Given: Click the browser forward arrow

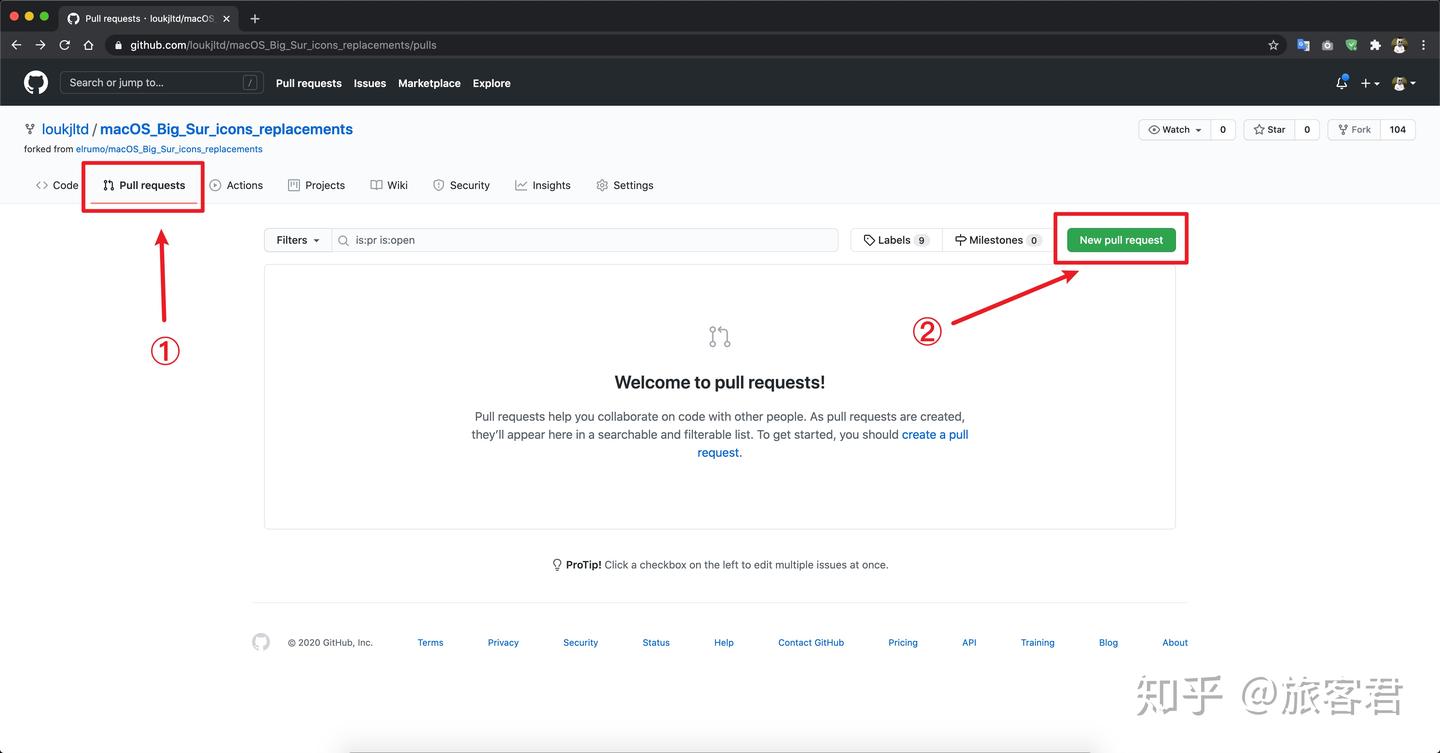Looking at the screenshot, I should point(40,45).
